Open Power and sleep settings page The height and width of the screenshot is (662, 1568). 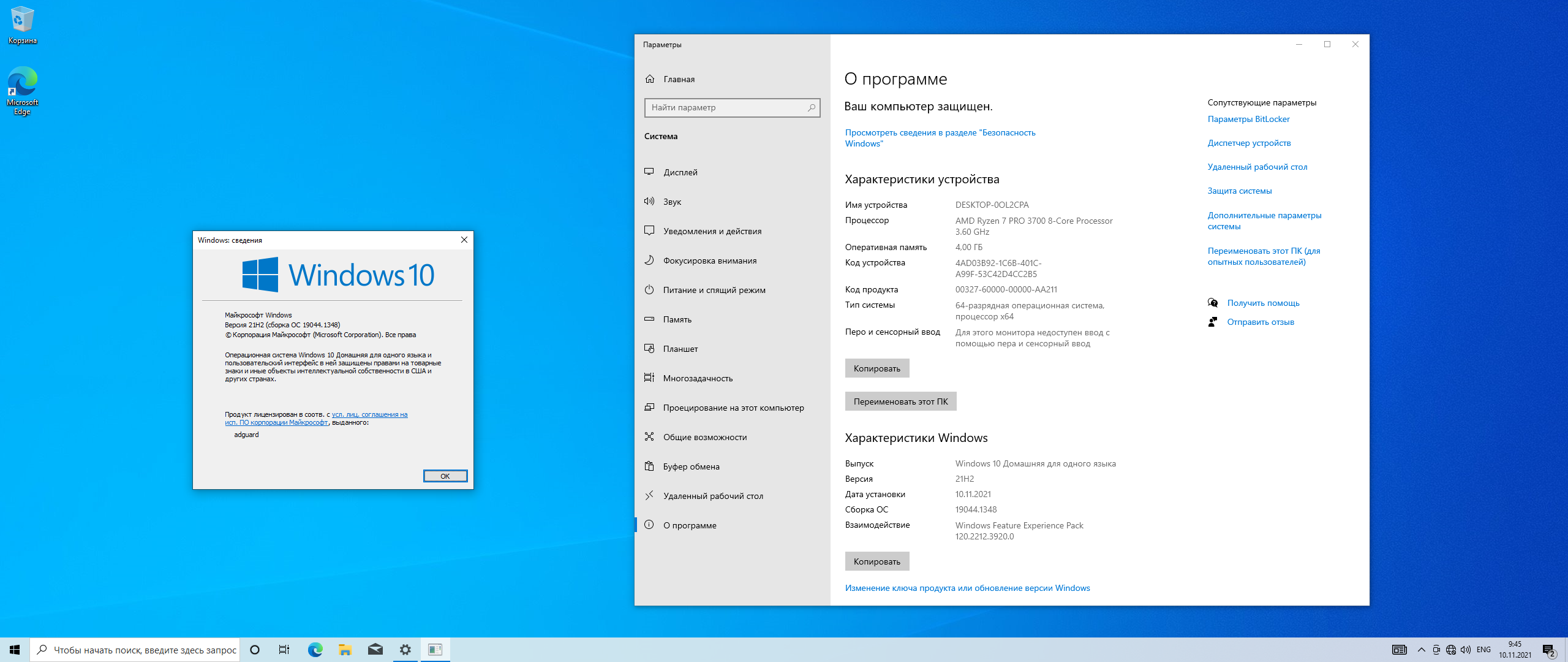pyautogui.click(x=733, y=290)
